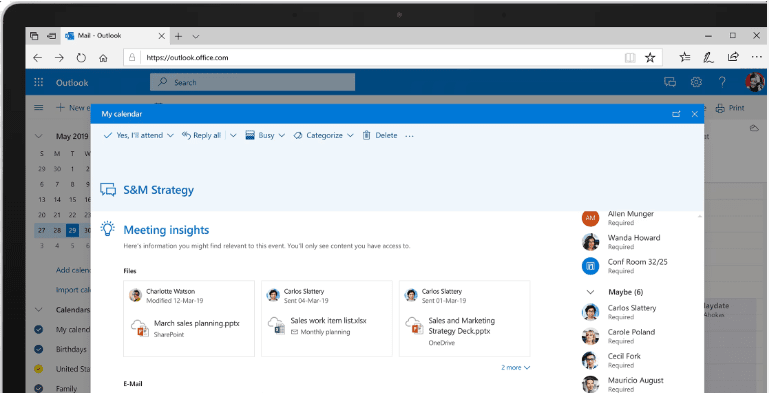Click the Outlook brand label
The width and height of the screenshot is (769, 393).
click(72, 82)
